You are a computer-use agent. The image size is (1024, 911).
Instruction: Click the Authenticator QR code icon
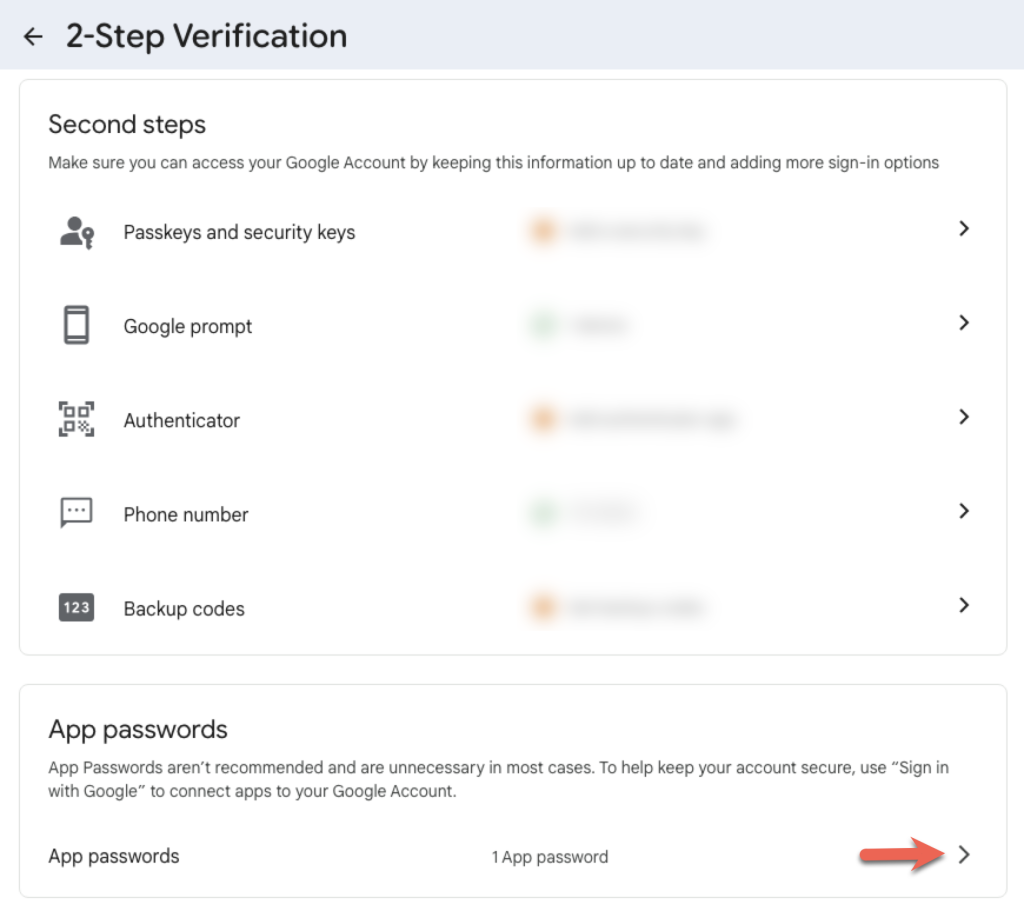[x=76, y=418]
